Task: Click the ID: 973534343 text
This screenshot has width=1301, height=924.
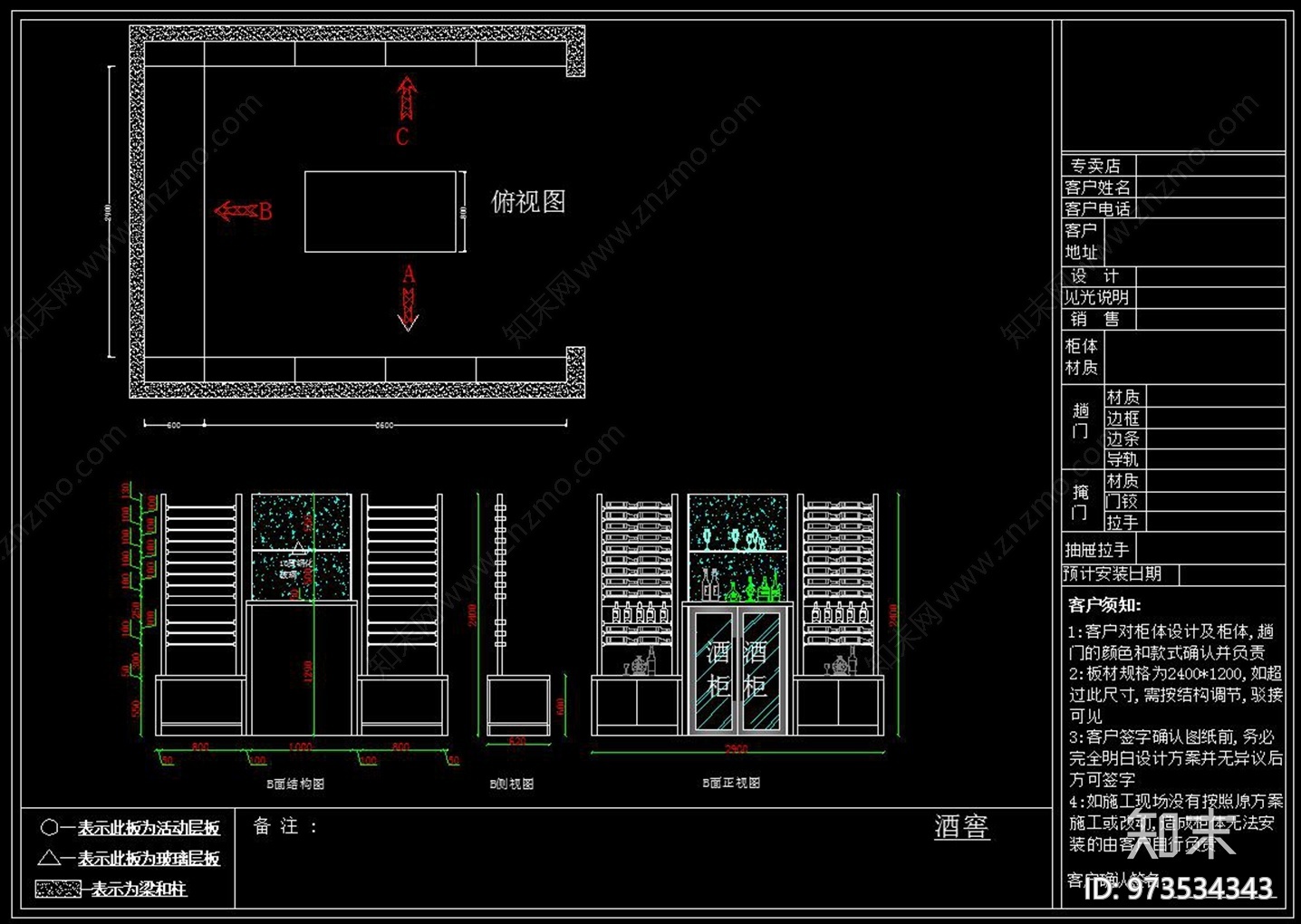Action: (1179, 889)
